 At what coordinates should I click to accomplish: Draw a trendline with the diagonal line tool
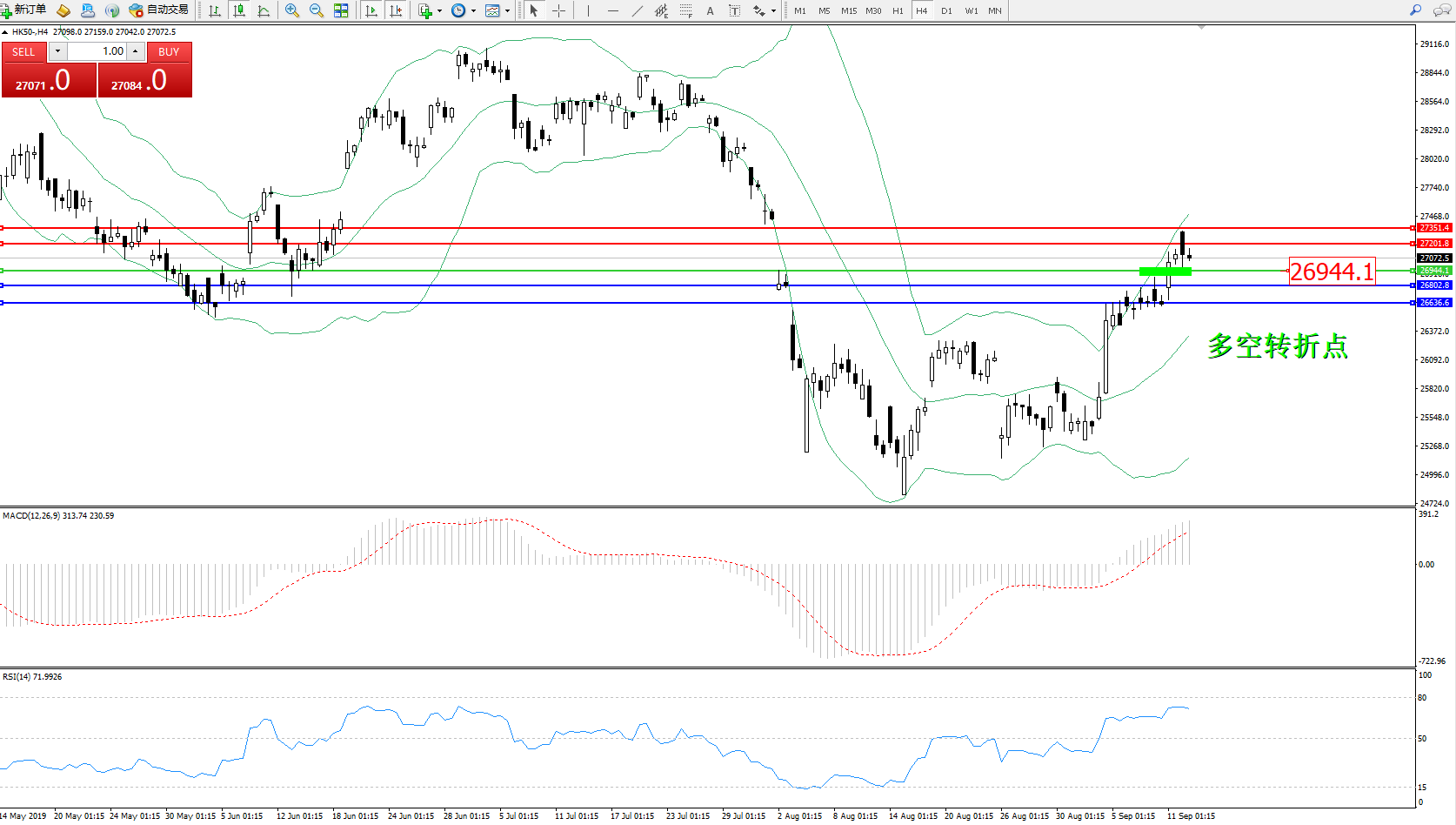coord(638,10)
